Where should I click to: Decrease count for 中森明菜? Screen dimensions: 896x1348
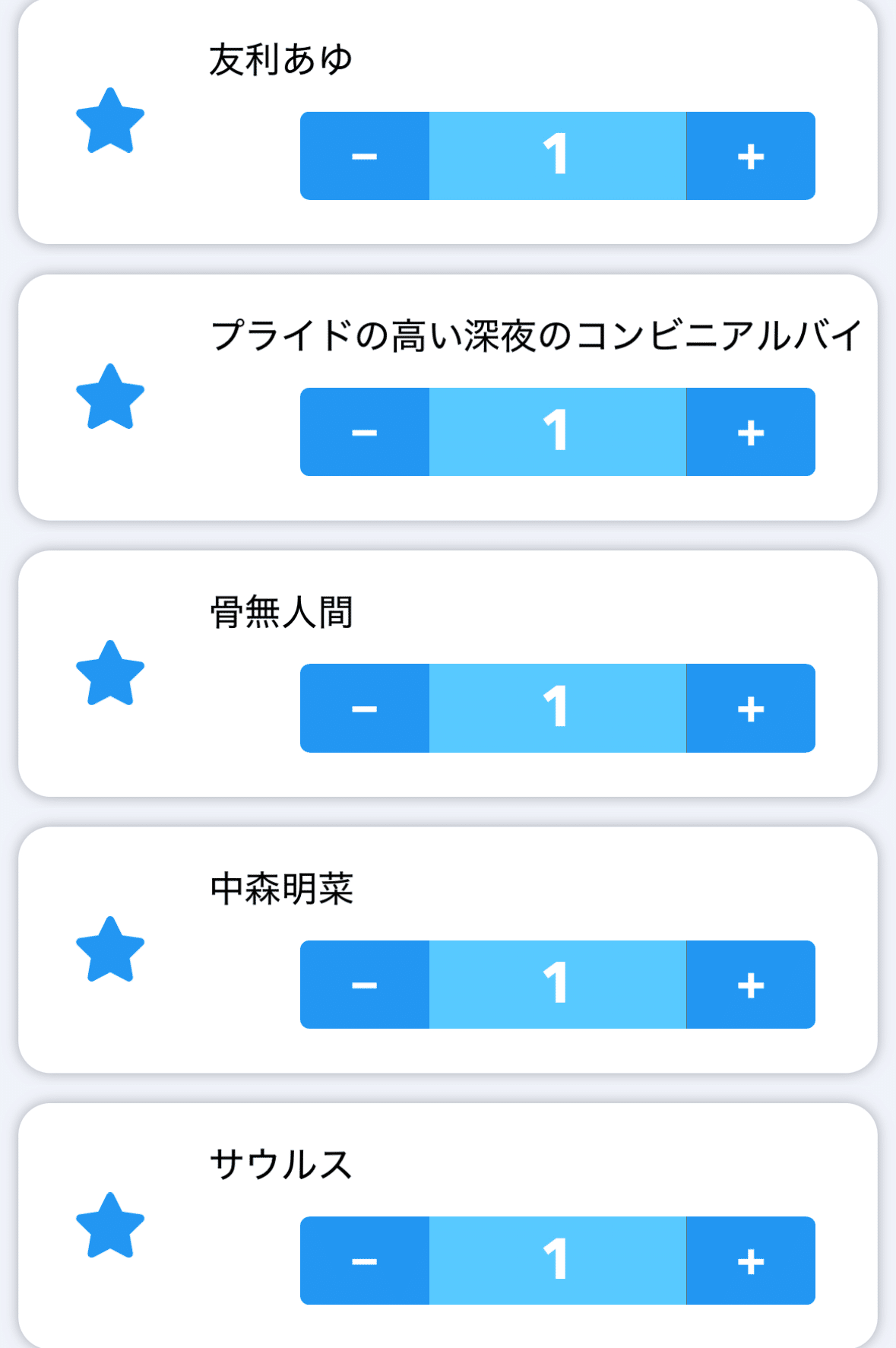coord(365,985)
